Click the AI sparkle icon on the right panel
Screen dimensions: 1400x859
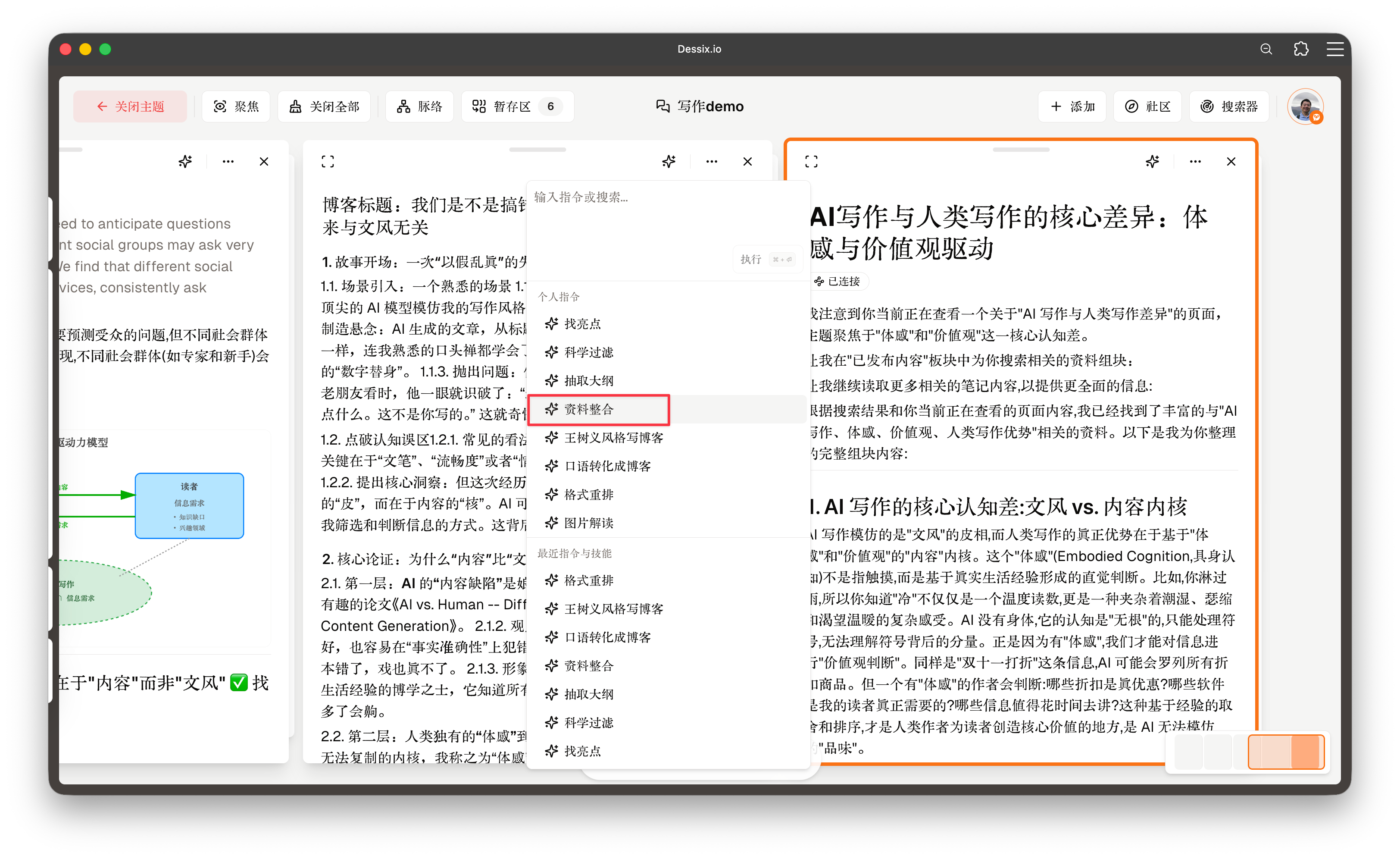coord(1152,161)
